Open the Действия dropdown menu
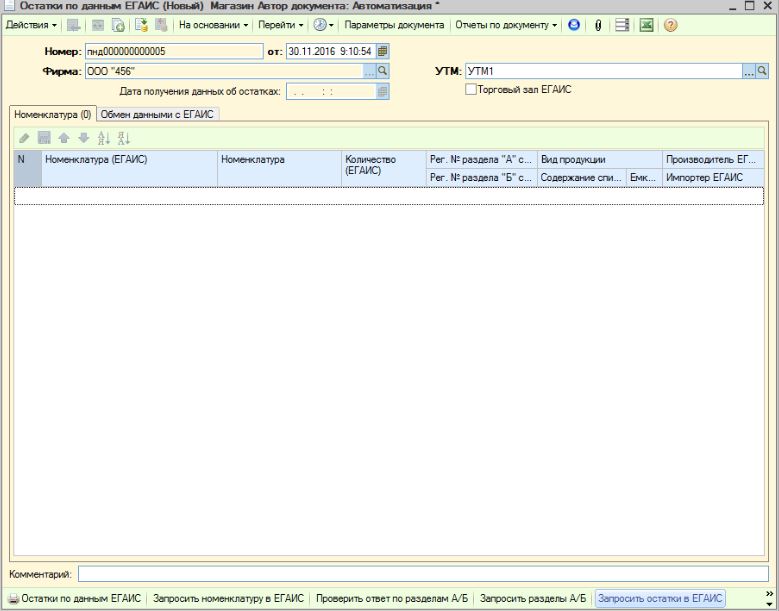779x611 pixels. [32, 25]
